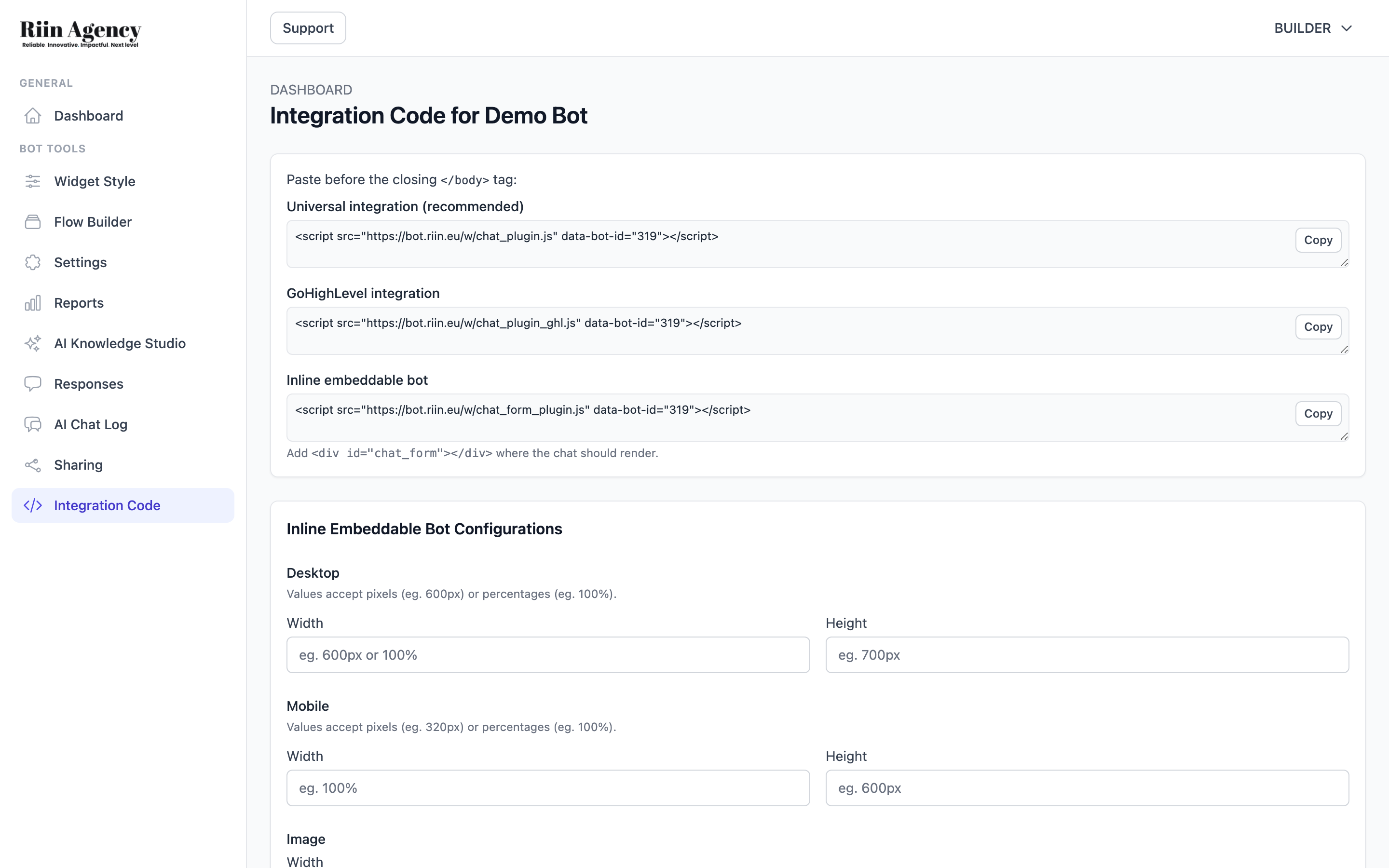Expand the BUILDER account dropdown

click(x=1313, y=28)
